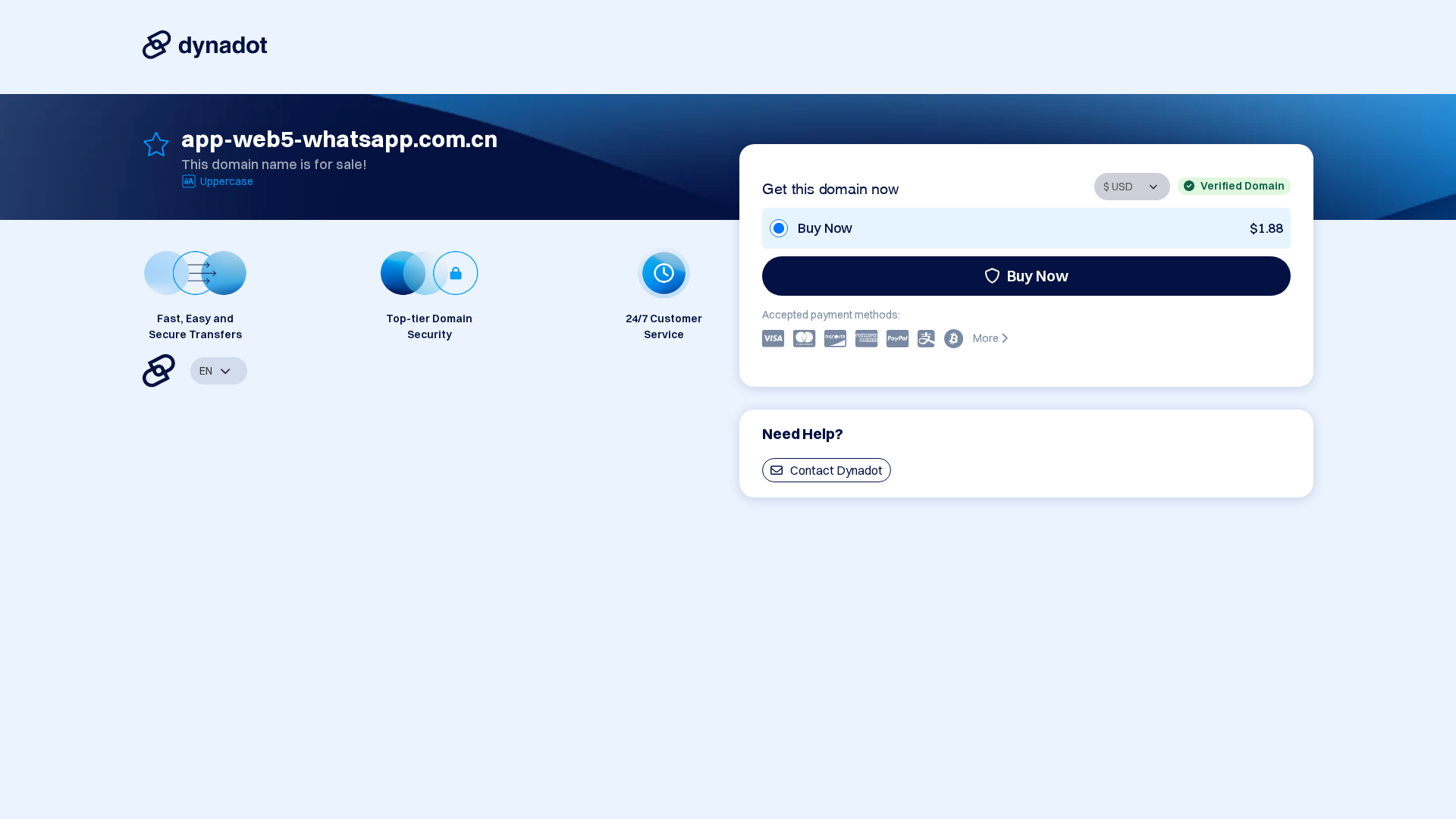Click the 'Top-tier Domain Security' caption

pyautogui.click(x=429, y=326)
